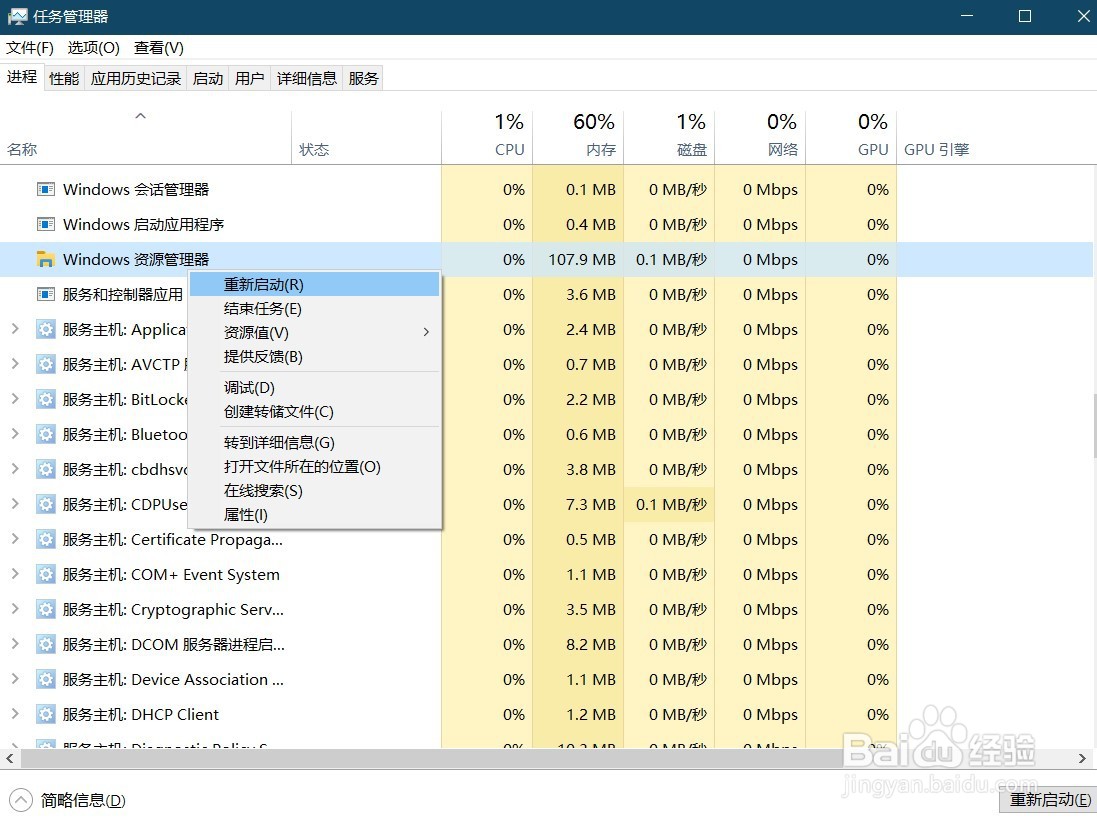This screenshot has height=822, width=1097.
Task: Click the 服务和控制器应用 process icon
Action: pyautogui.click(x=45, y=294)
